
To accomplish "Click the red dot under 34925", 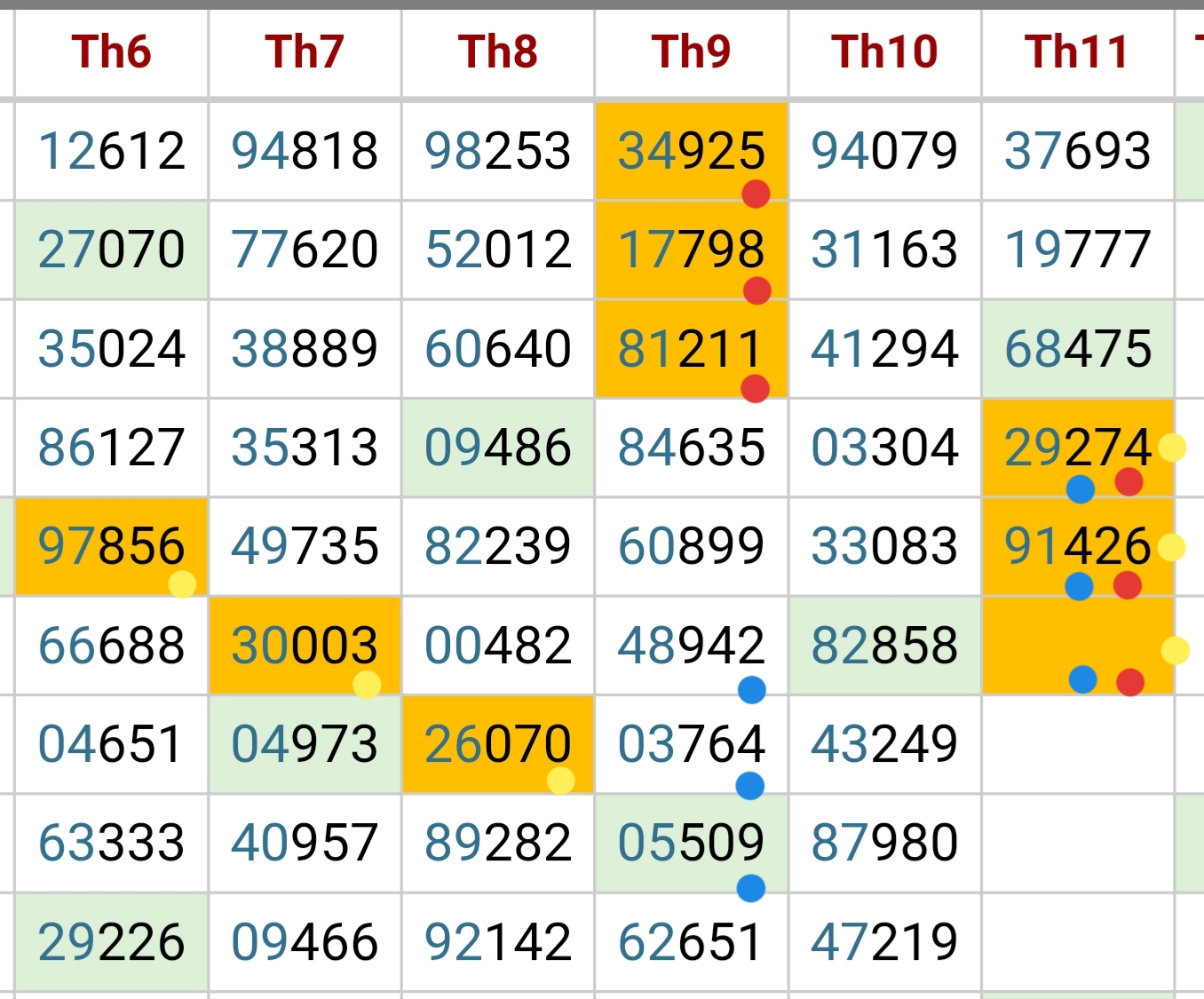I will (x=756, y=193).
